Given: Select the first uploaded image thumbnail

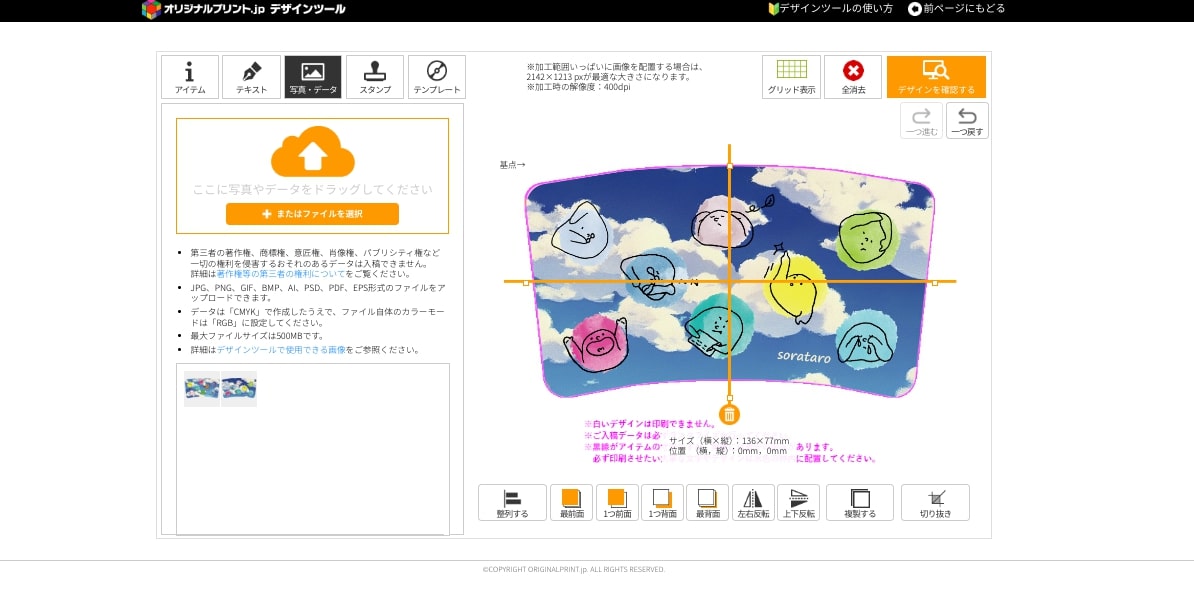Looking at the screenshot, I should (x=202, y=389).
